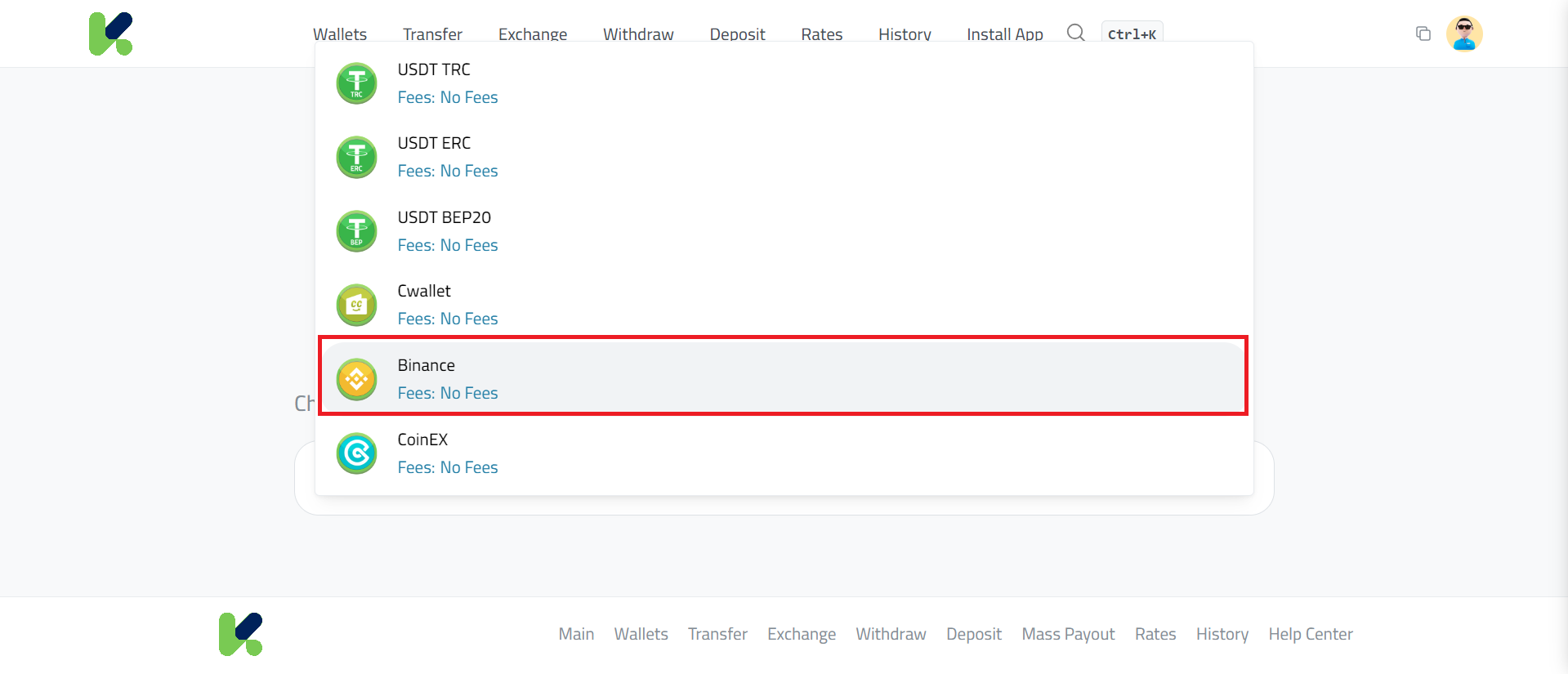The image size is (1568, 674).
Task: Select the USDT ERC coin icon
Action: pyautogui.click(x=357, y=157)
